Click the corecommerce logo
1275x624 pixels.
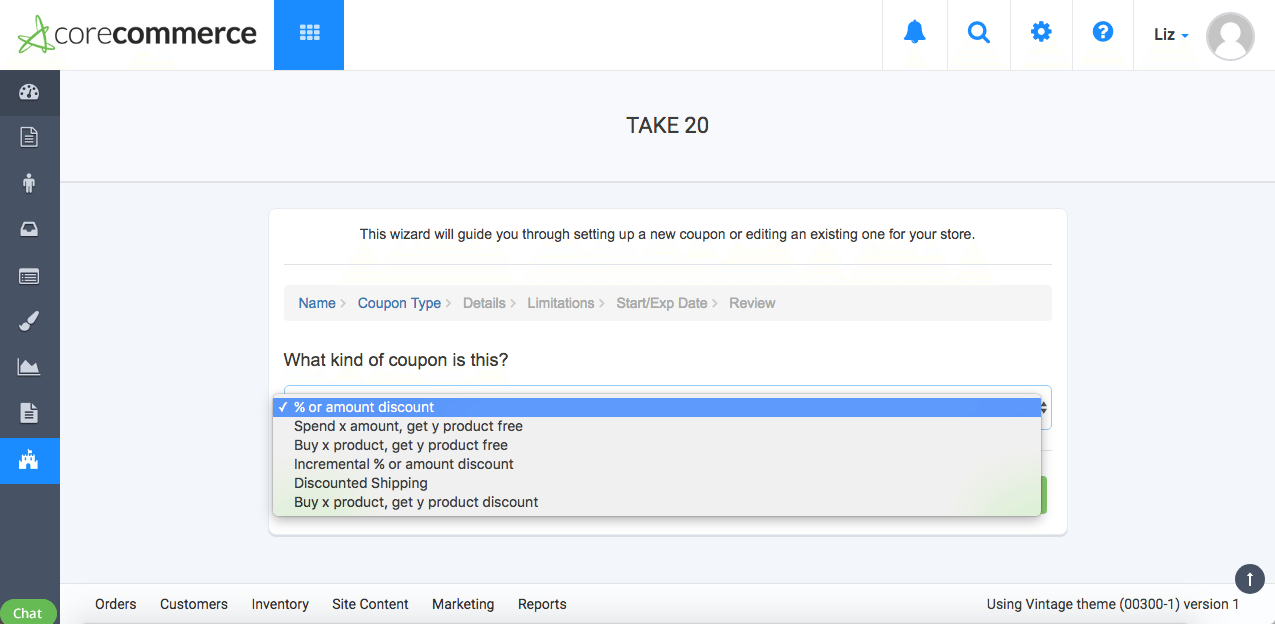point(137,34)
